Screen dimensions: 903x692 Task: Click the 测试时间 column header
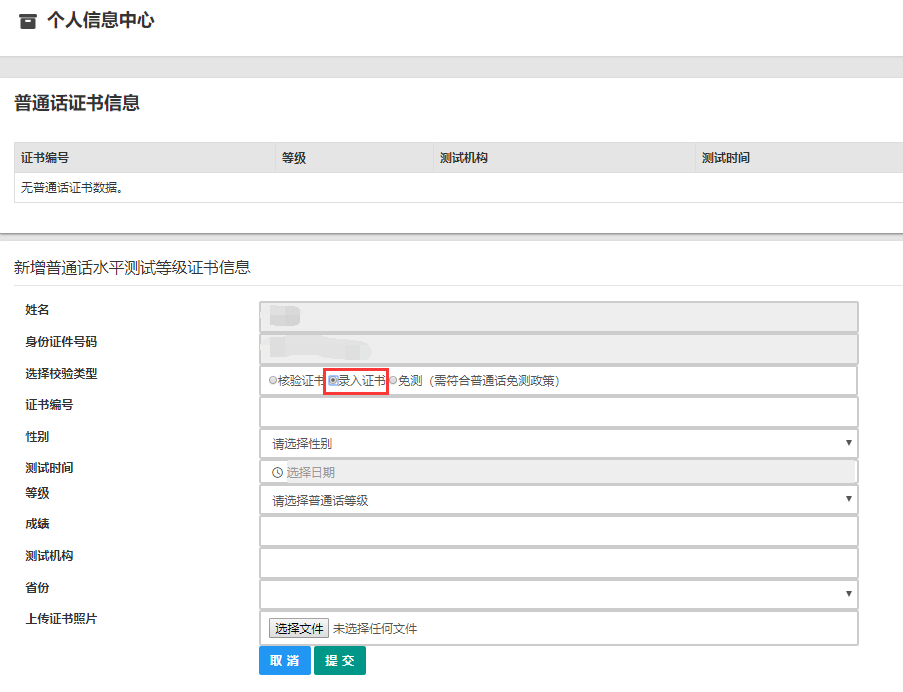coord(724,157)
